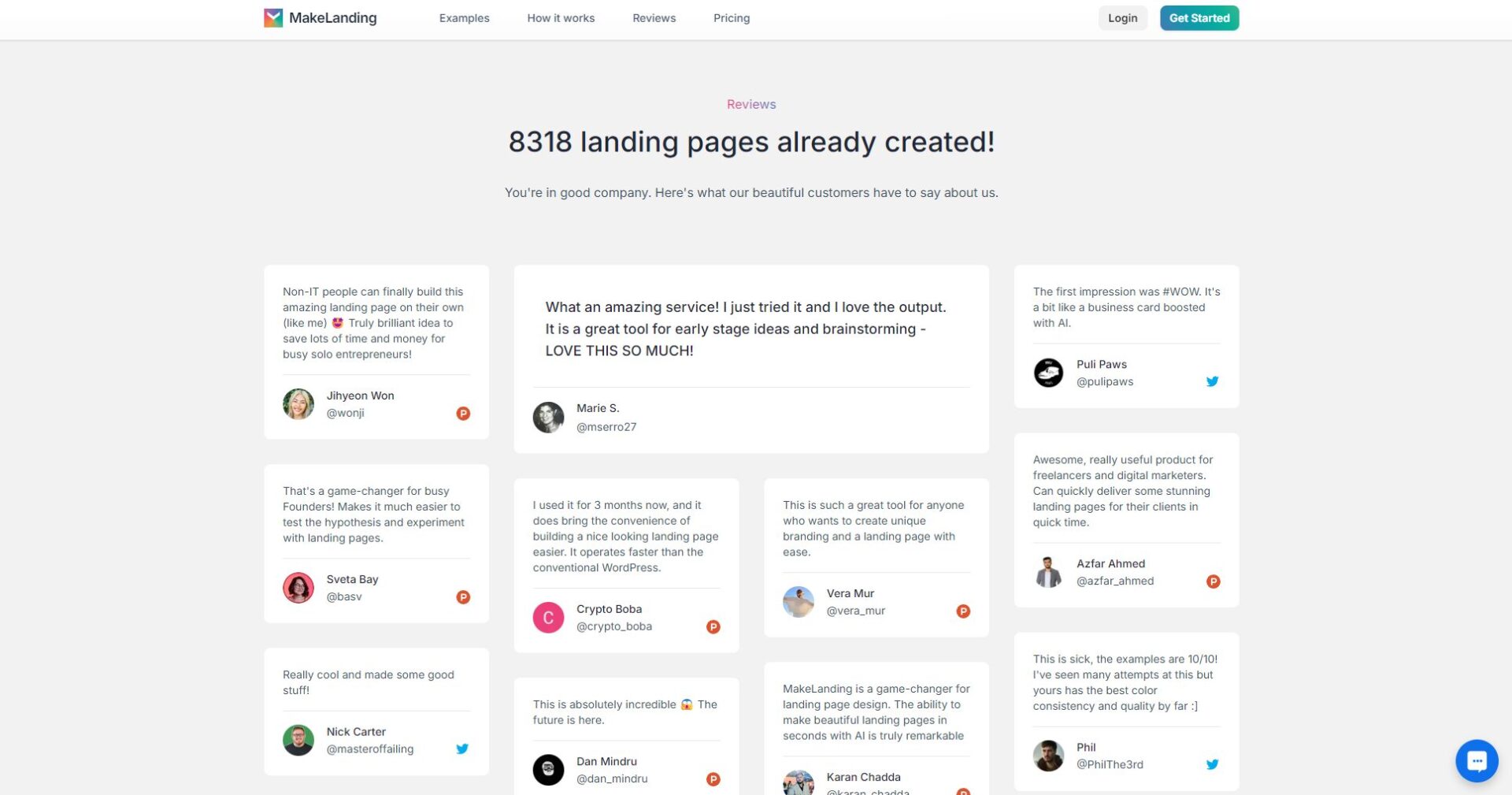Image resolution: width=1512 pixels, height=795 pixels.
Task: Open the Examples menu item
Action: (464, 18)
